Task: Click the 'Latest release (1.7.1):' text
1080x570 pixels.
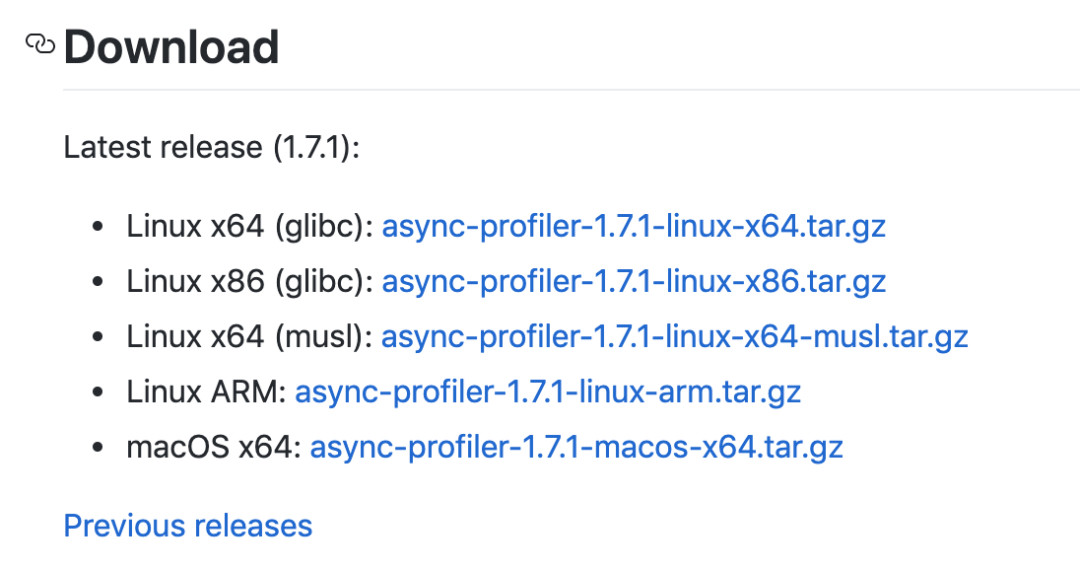Action: click(211, 147)
